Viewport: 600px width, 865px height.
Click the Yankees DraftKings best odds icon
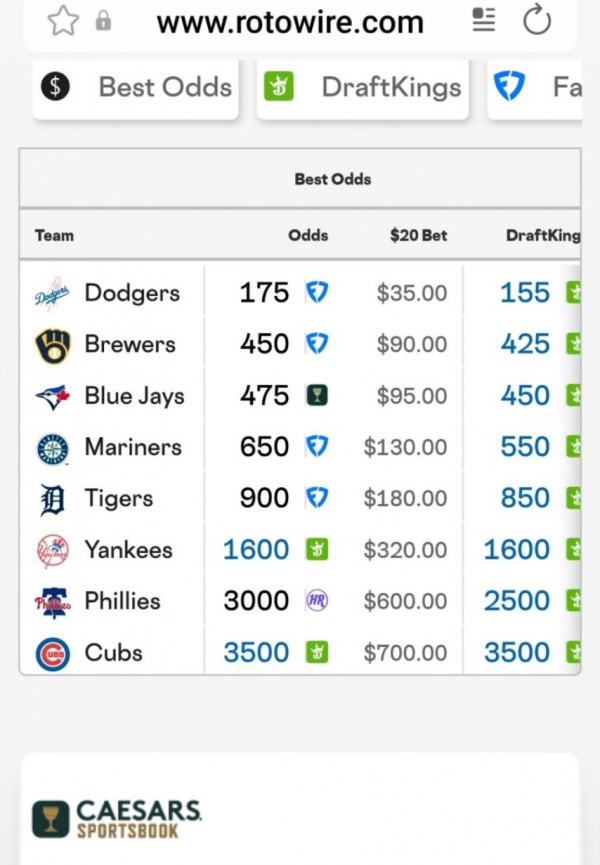coord(317,550)
